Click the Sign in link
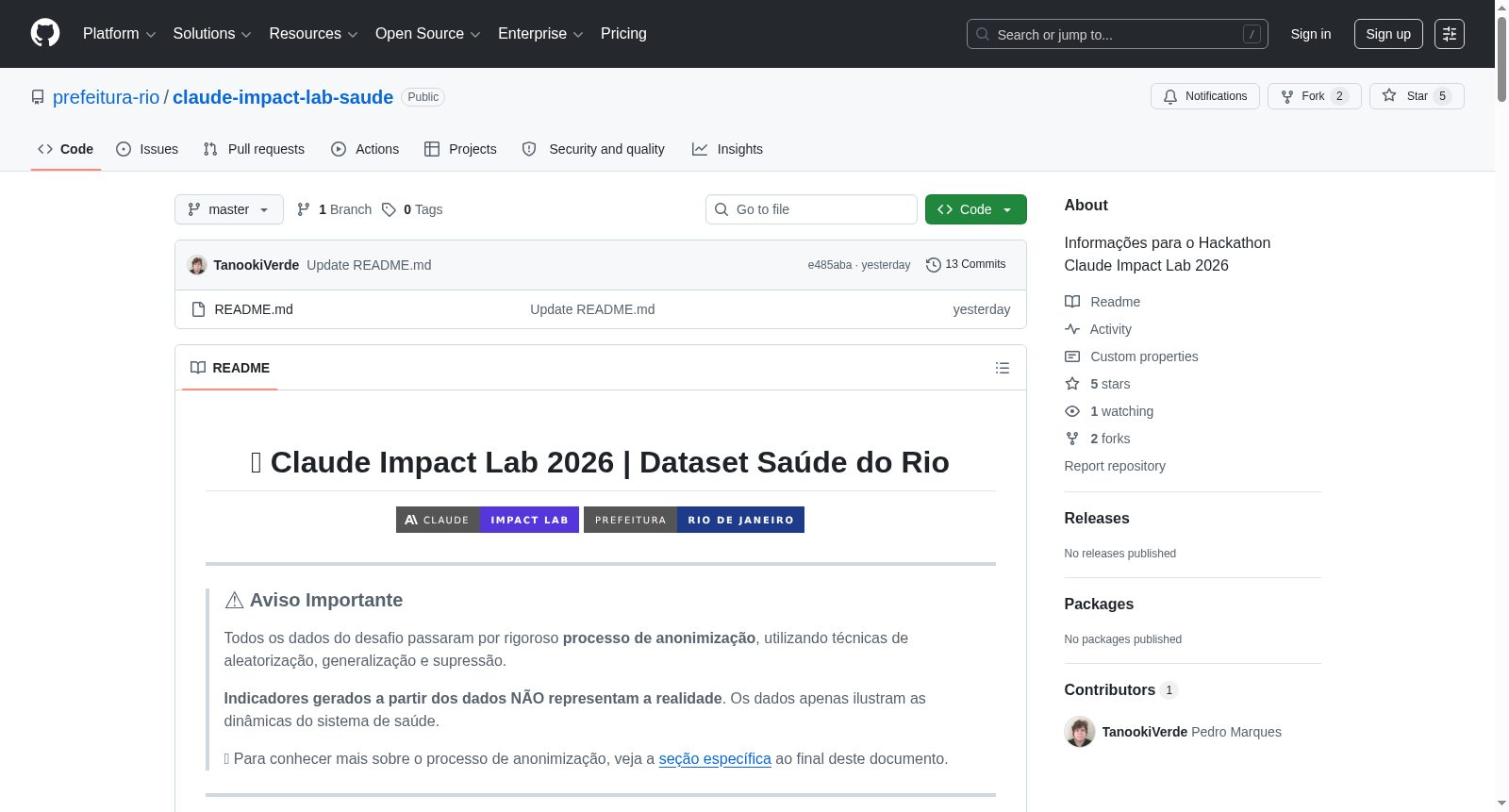This screenshot has width=1509, height=812. 1311,34
